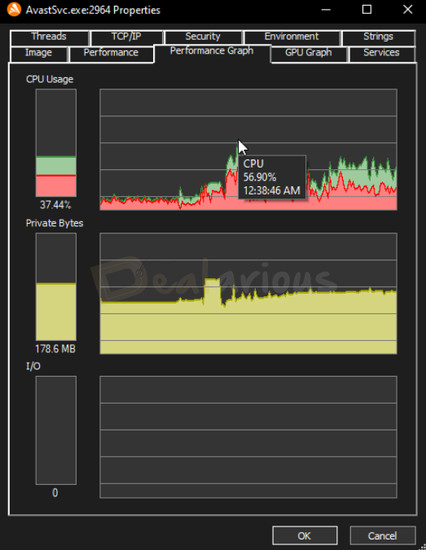Click the OK button
This screenshot has width=426, height=550.
click(304, 536)
